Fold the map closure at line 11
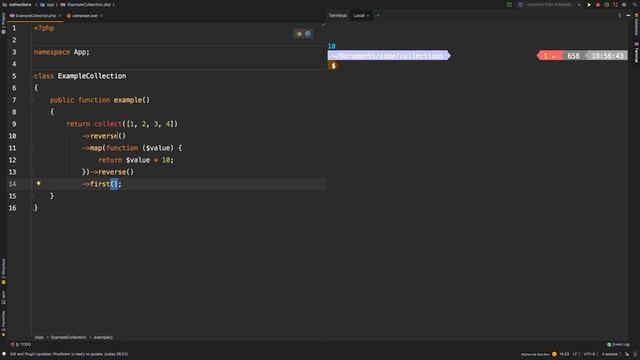 31,148
